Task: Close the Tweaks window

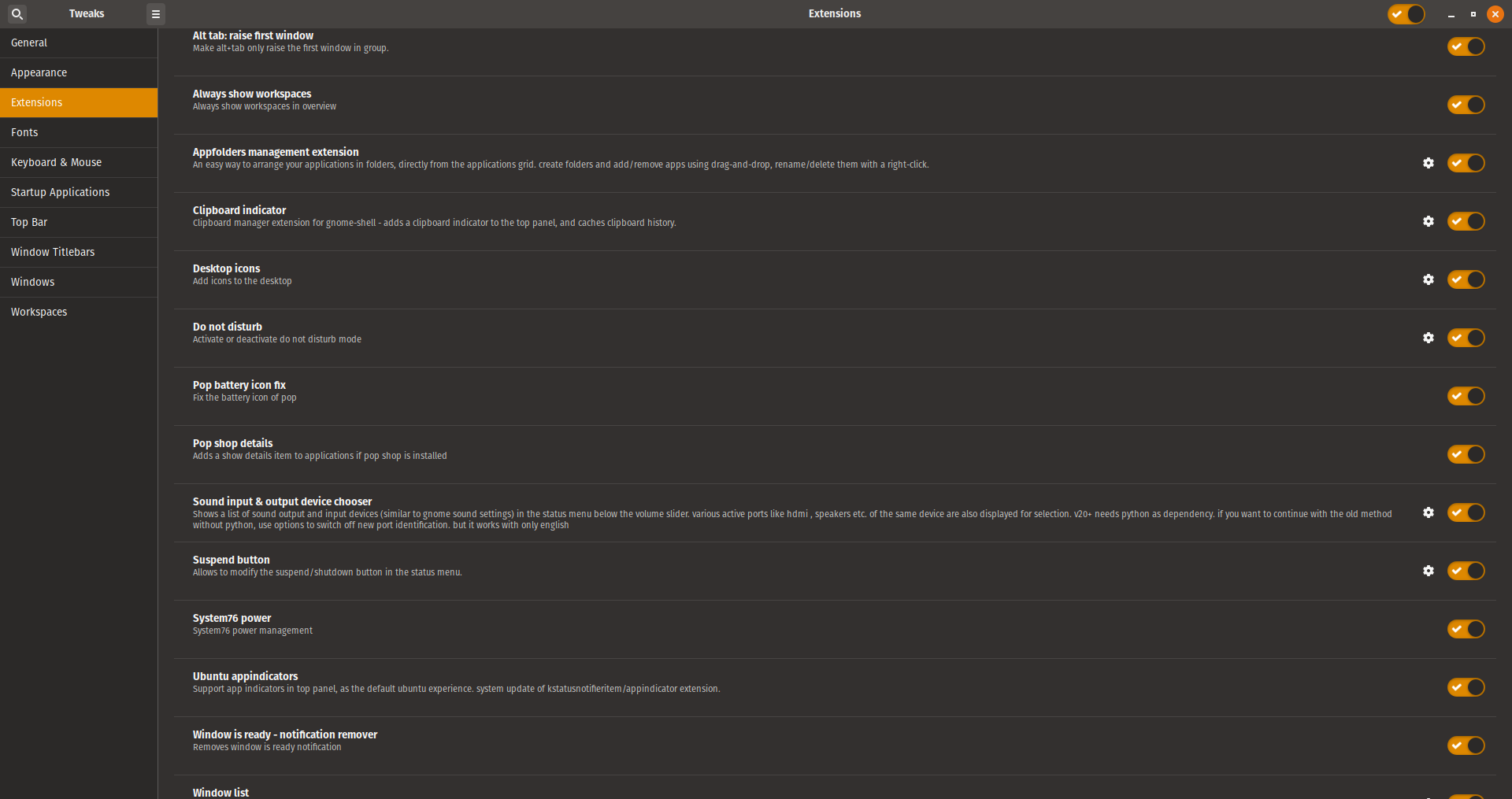Action: [1495, 14]
